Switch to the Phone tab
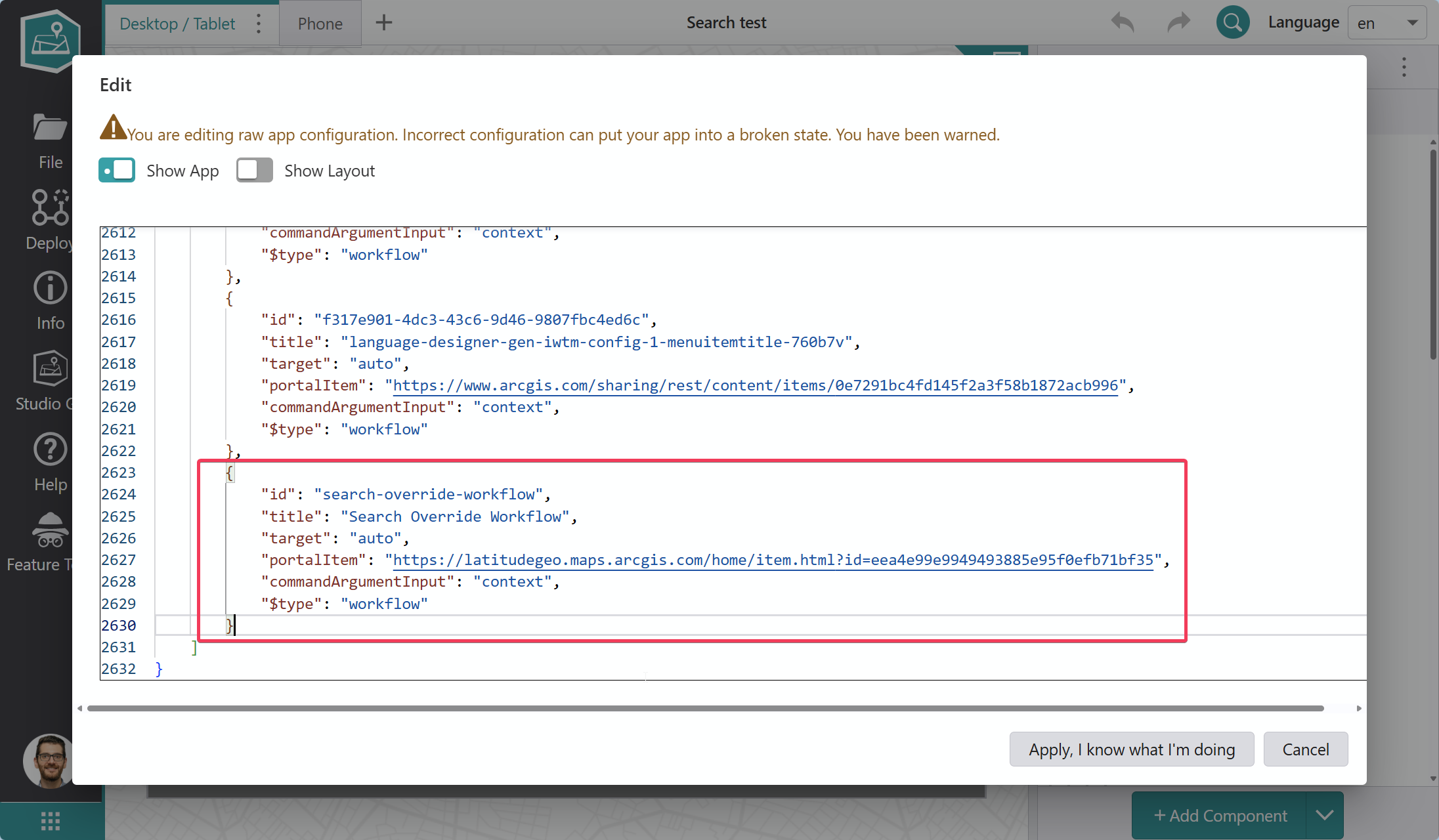This screenshot has width=1439, height=840. coord(320,24)
